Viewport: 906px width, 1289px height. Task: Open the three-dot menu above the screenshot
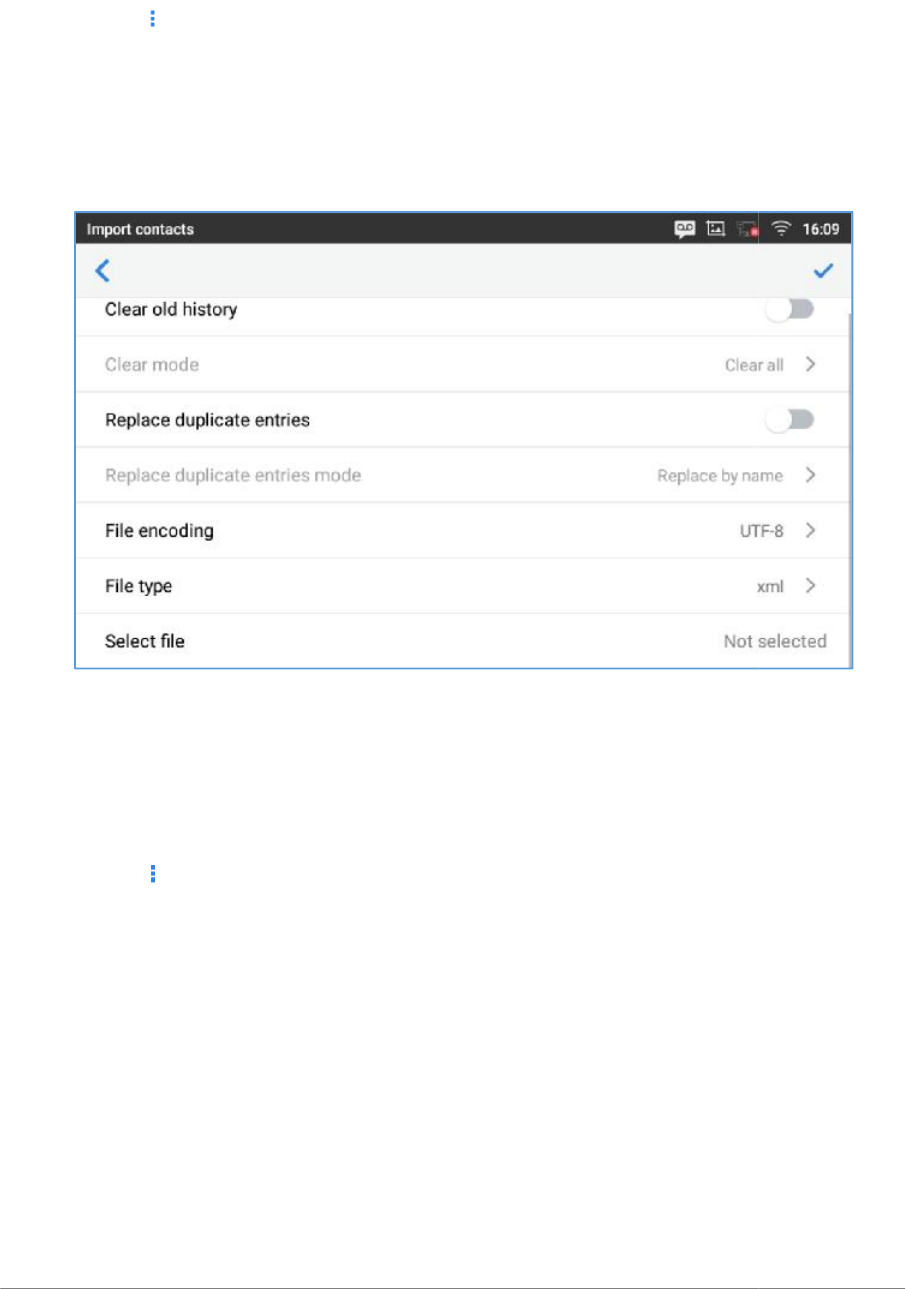click(153, 18)
